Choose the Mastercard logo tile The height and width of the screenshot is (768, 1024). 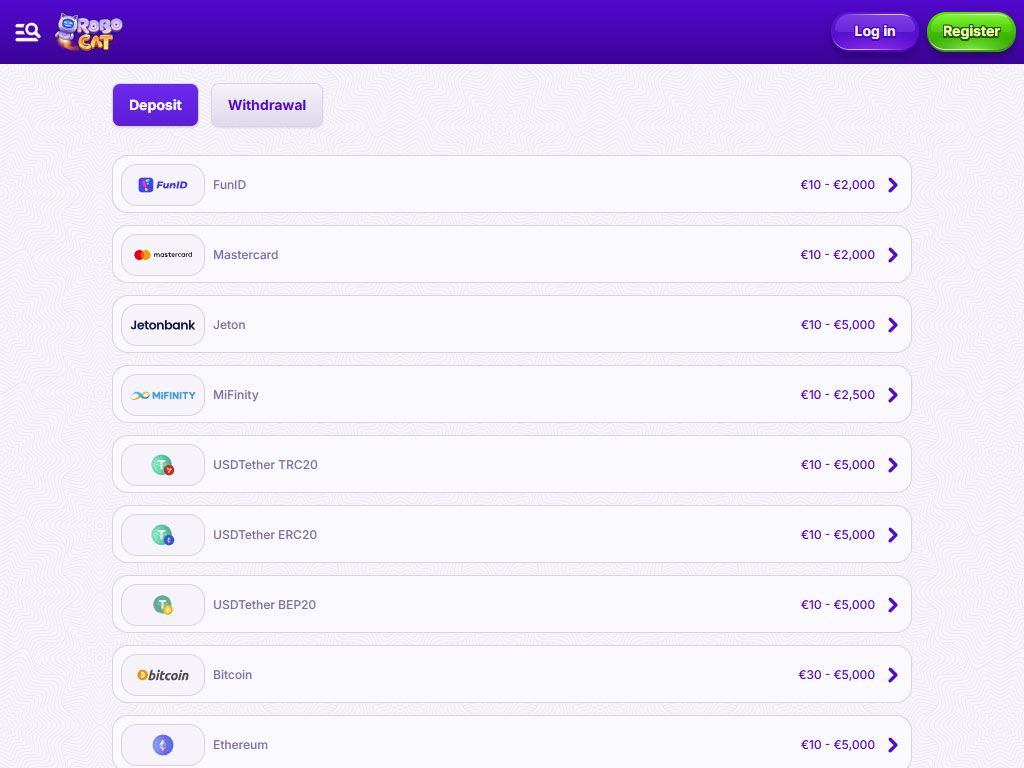pyautogui.click(x=163, y=255)
